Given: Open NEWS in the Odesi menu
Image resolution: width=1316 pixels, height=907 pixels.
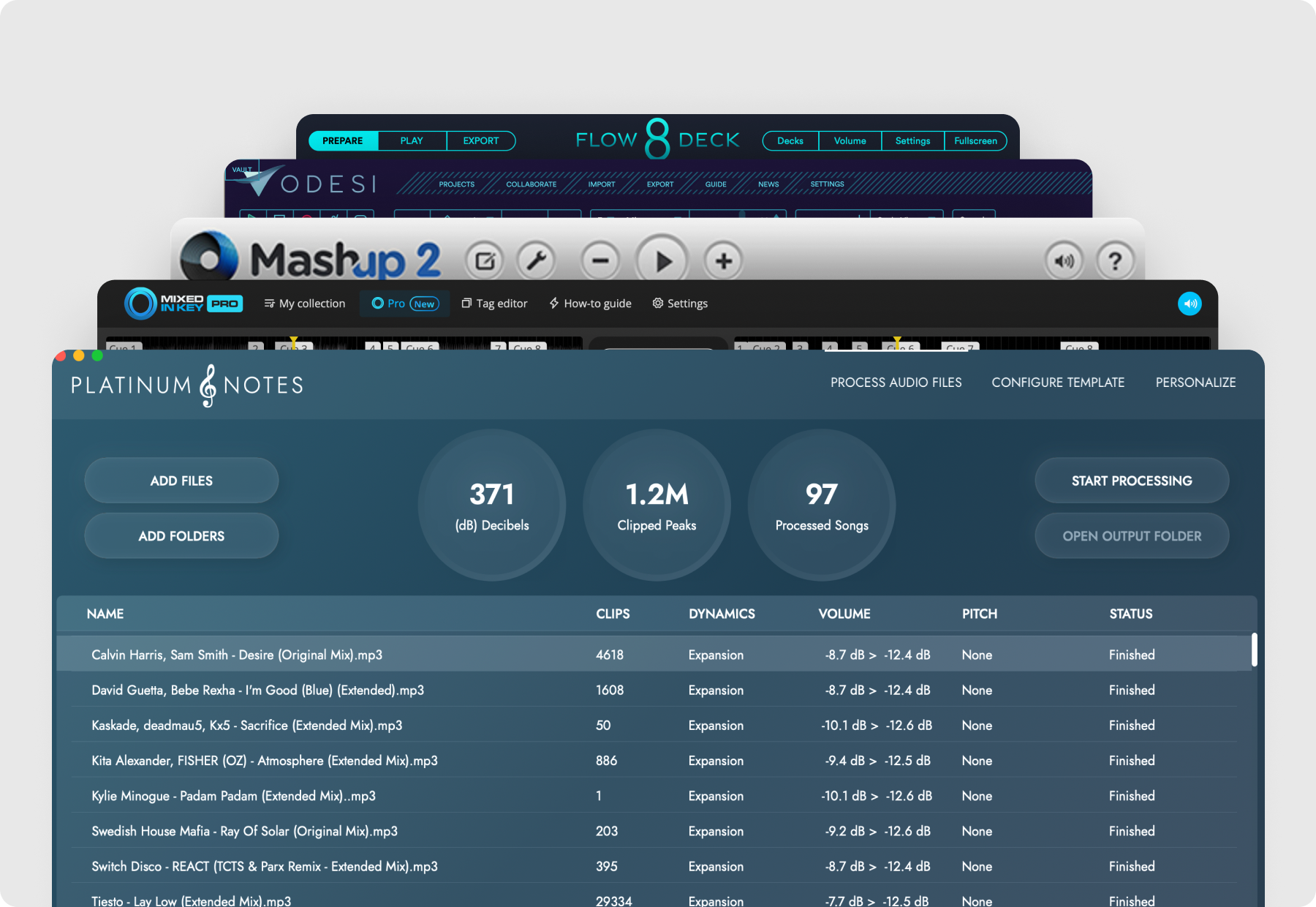Looking at the screenshot, I should 768,184.
